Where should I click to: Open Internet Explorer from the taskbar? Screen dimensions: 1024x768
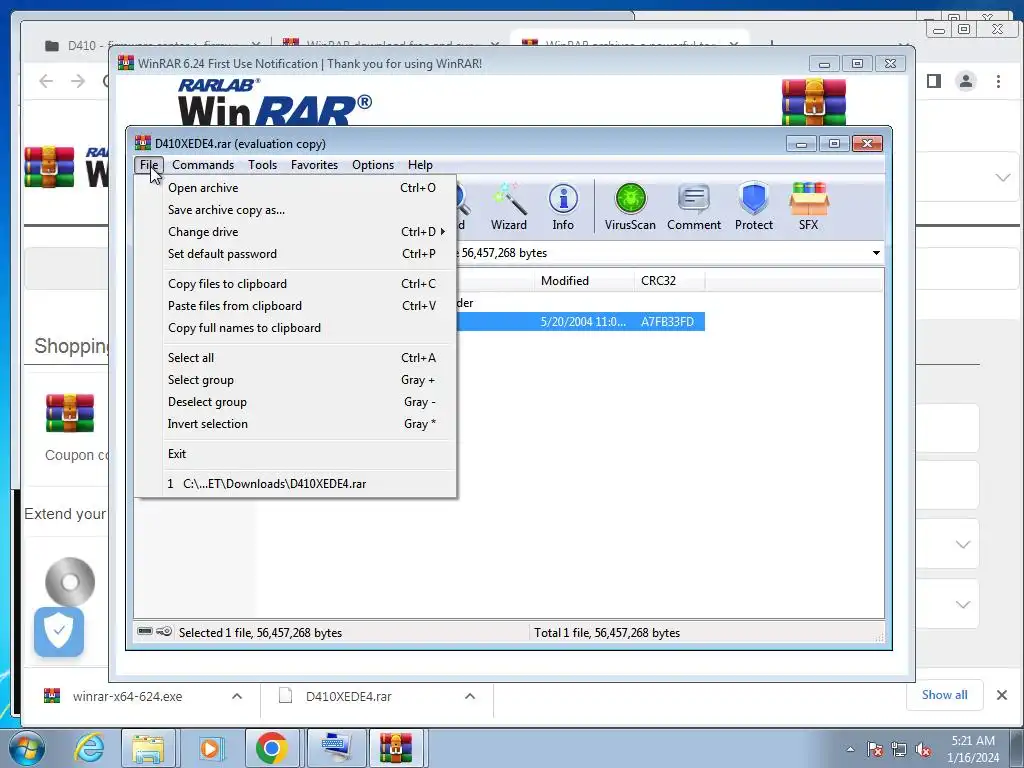pyautogui.click(x=88, y=748)
